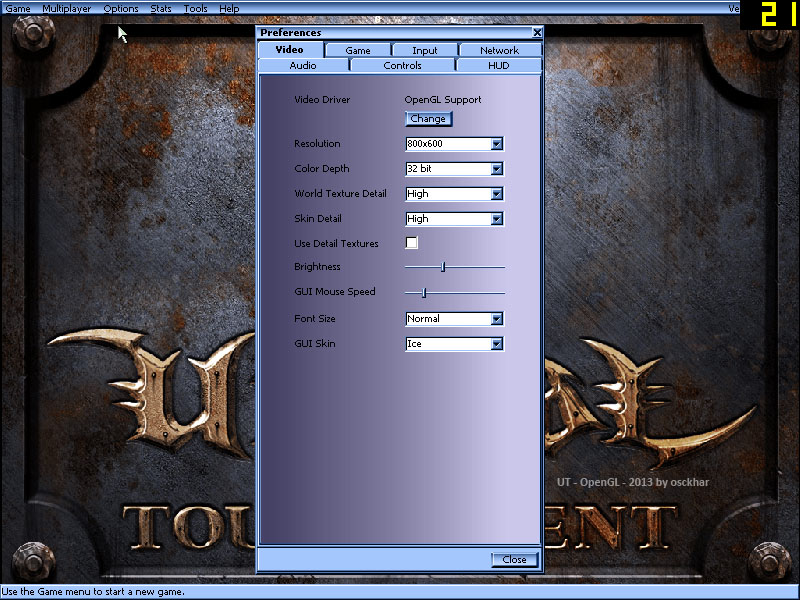This screenshot has width=800, height=600.
Task: Switch to the Video tab
Action: coord(290,49)
